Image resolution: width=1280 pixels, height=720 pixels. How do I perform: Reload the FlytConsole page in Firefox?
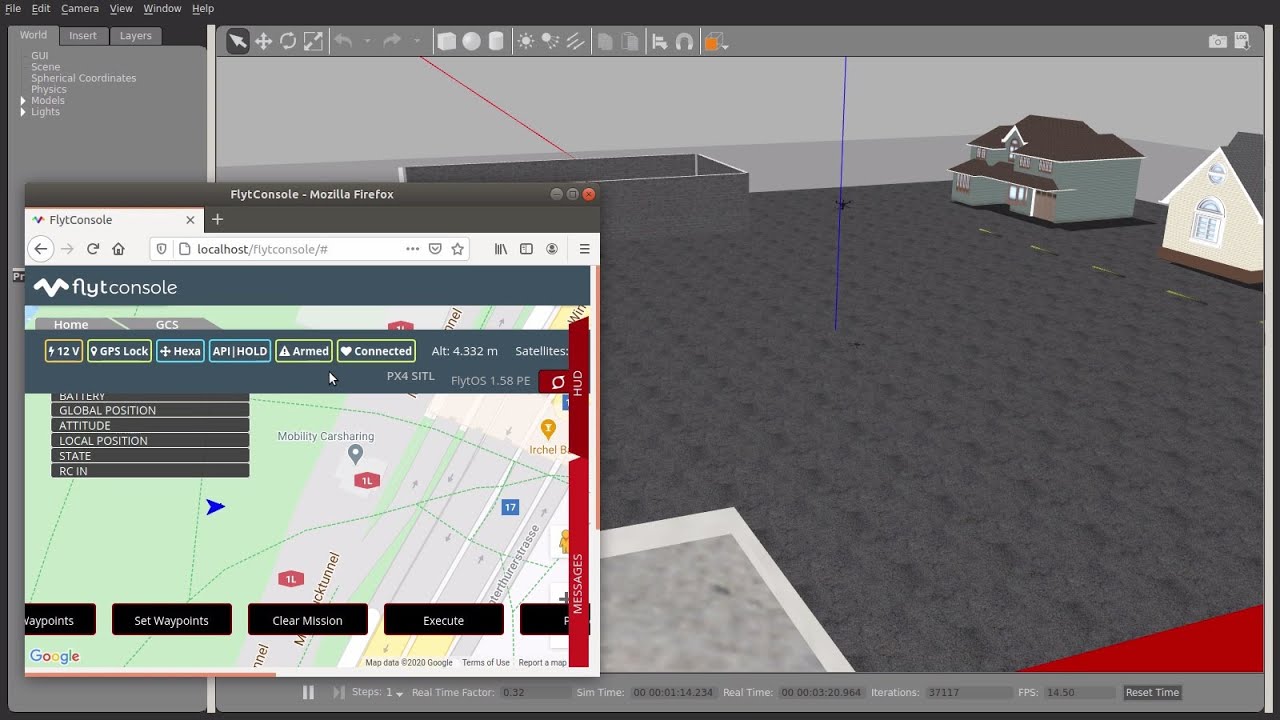click(x=93, y=249)
